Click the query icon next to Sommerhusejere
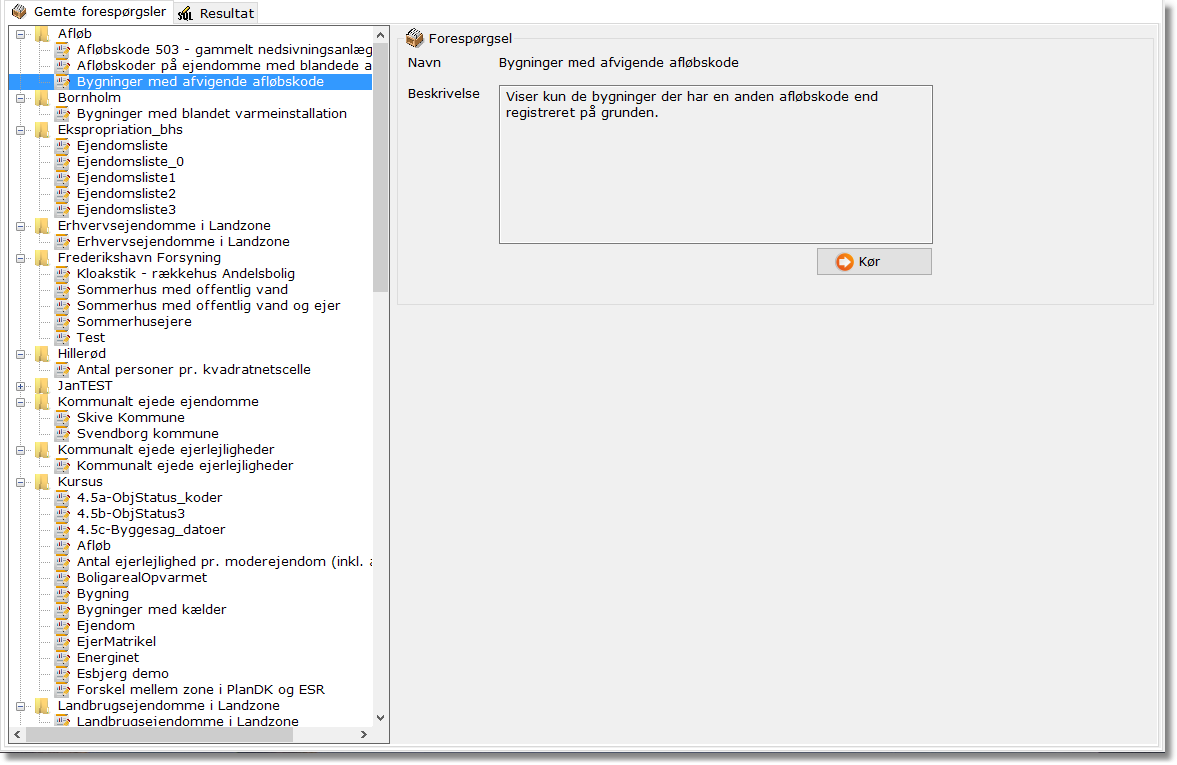Image resolution: width=1177 pixels, height=765 pixels. [x=62, y=322]
